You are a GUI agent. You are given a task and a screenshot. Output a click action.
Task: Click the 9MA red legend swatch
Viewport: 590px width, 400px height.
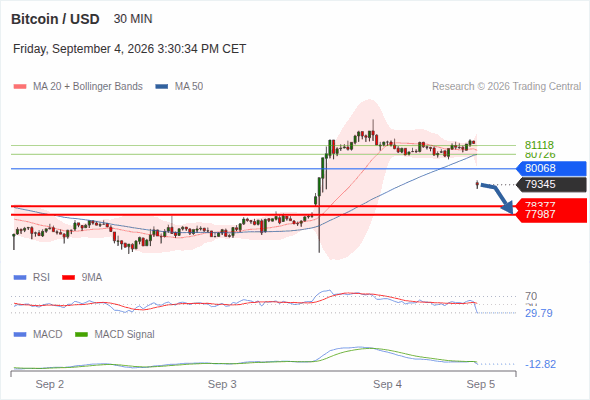click(x=68, y=278)
